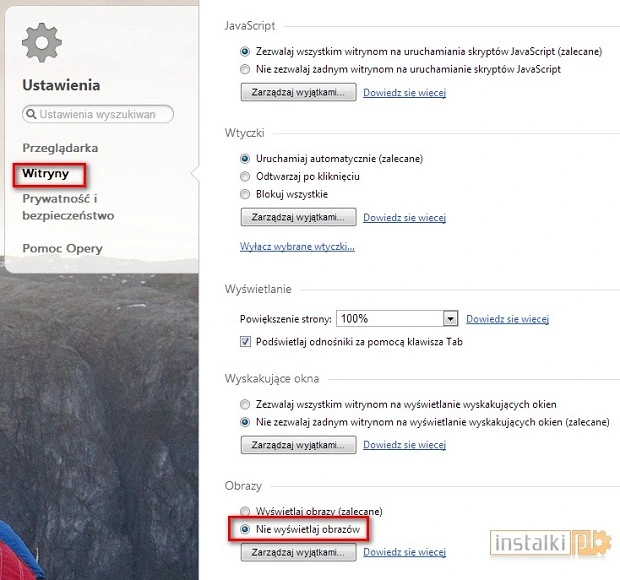
Task: Click the instalki watermark logo
Action: (x=550, y=543)
